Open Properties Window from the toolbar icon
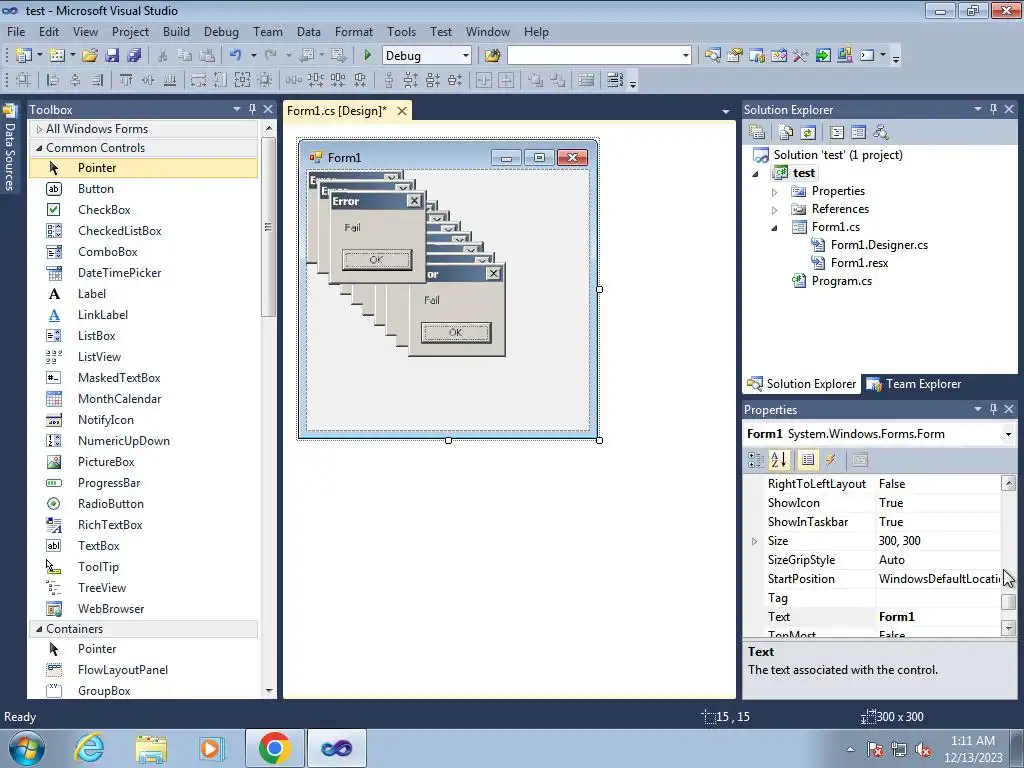1024x768 pixels. click(x=735, y=56)
